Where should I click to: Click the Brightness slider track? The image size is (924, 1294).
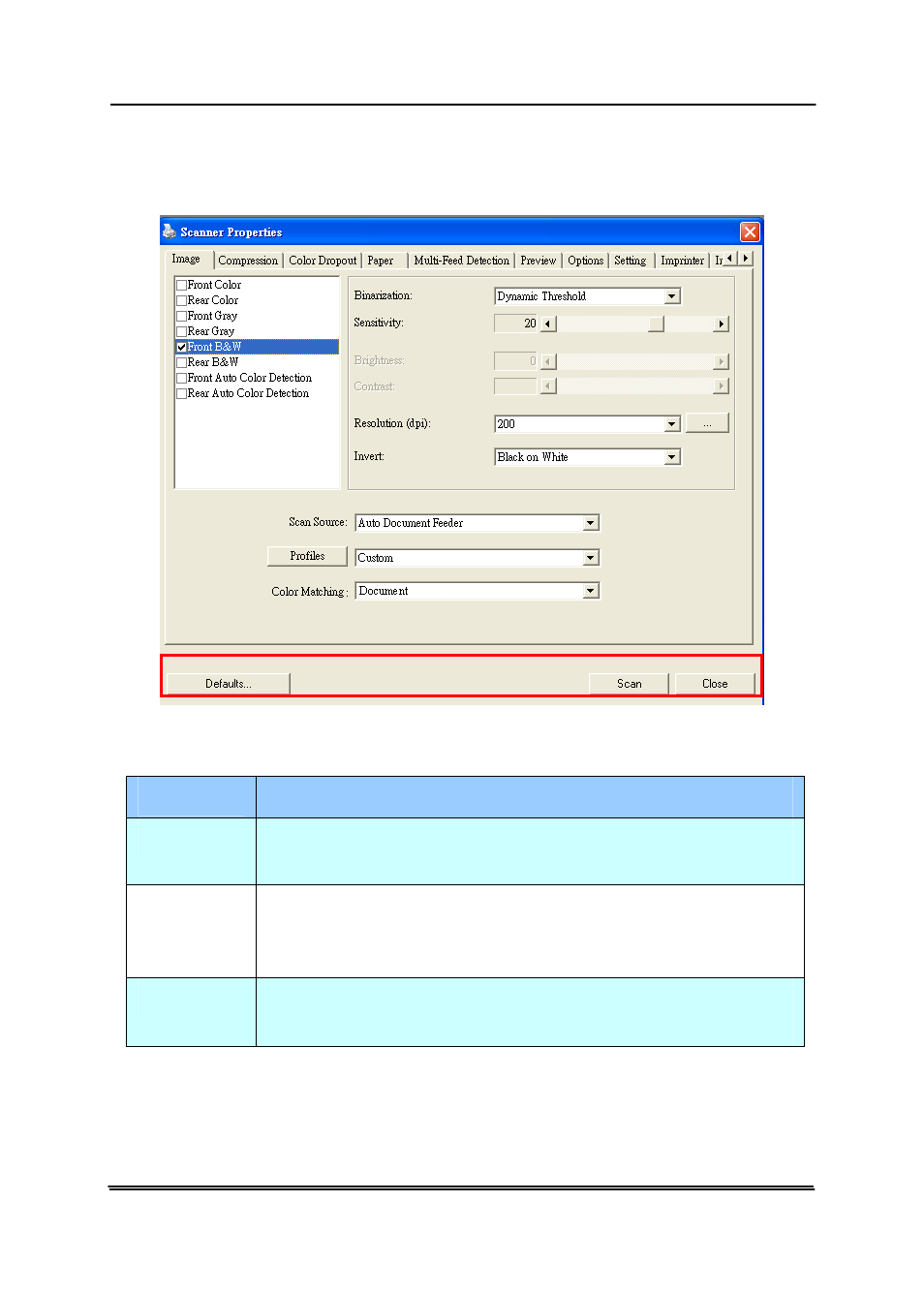tap(635, 361)
